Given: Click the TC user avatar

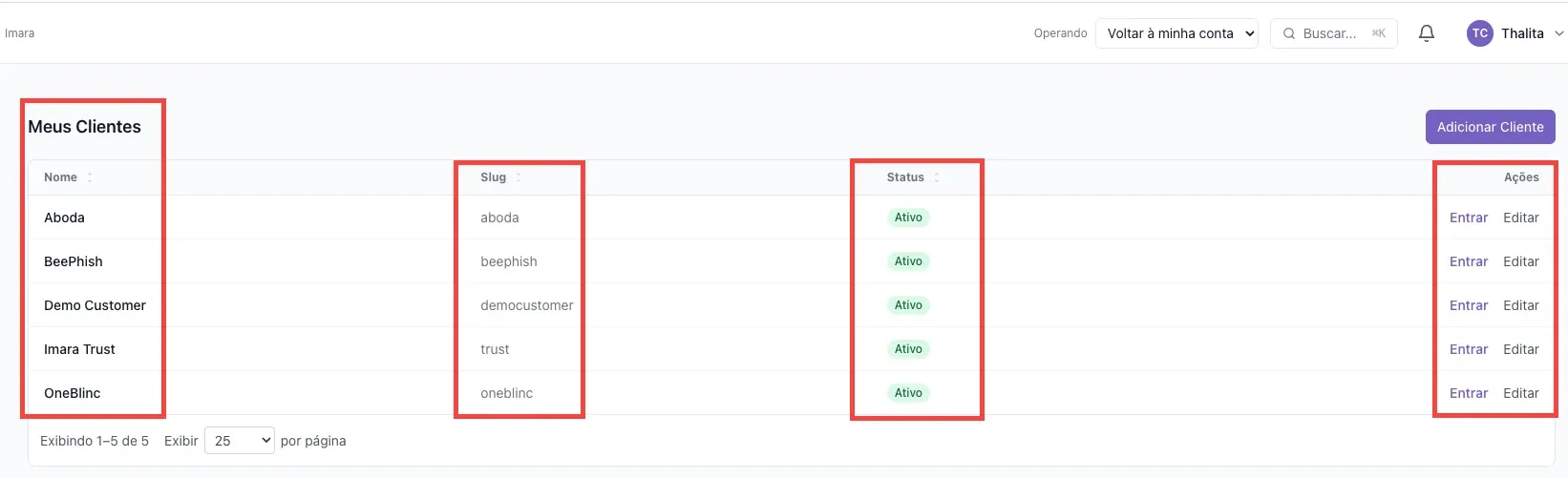Looking at the screenshot, I should tap(1479, 33).
